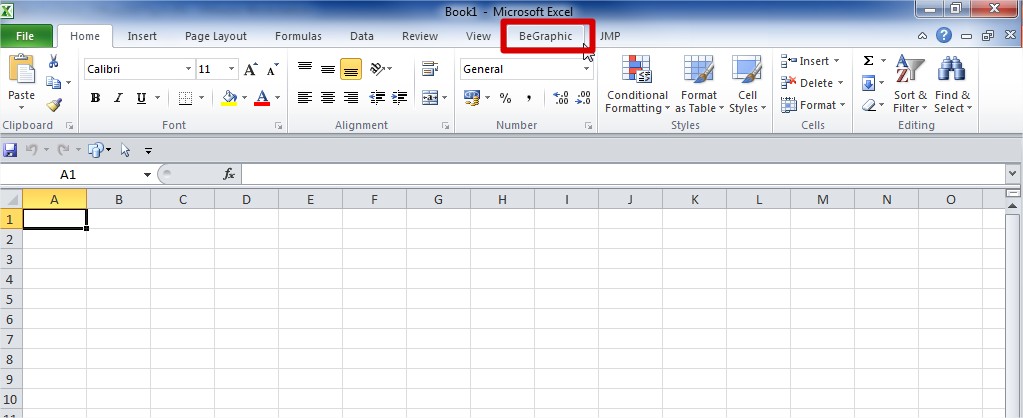
Task: Click the Cut scissors icon
Action: (53, 62)
